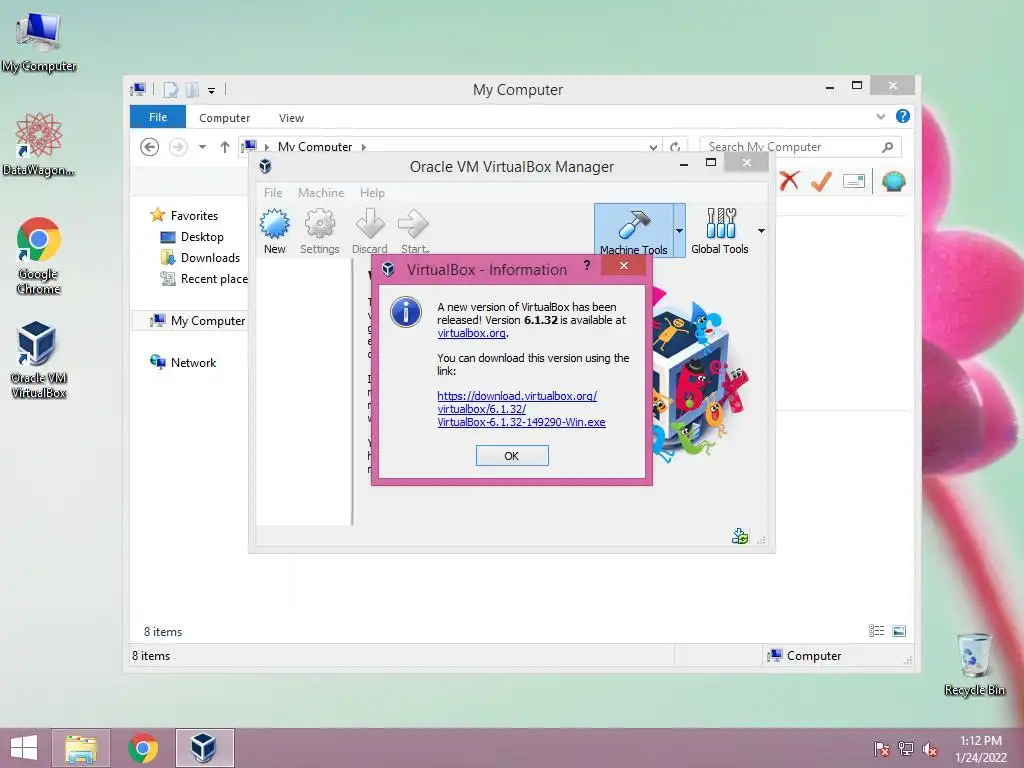Click OK in VirtualBox Information dialog
Screen dimensions: 1024x768
pos(512,456)
